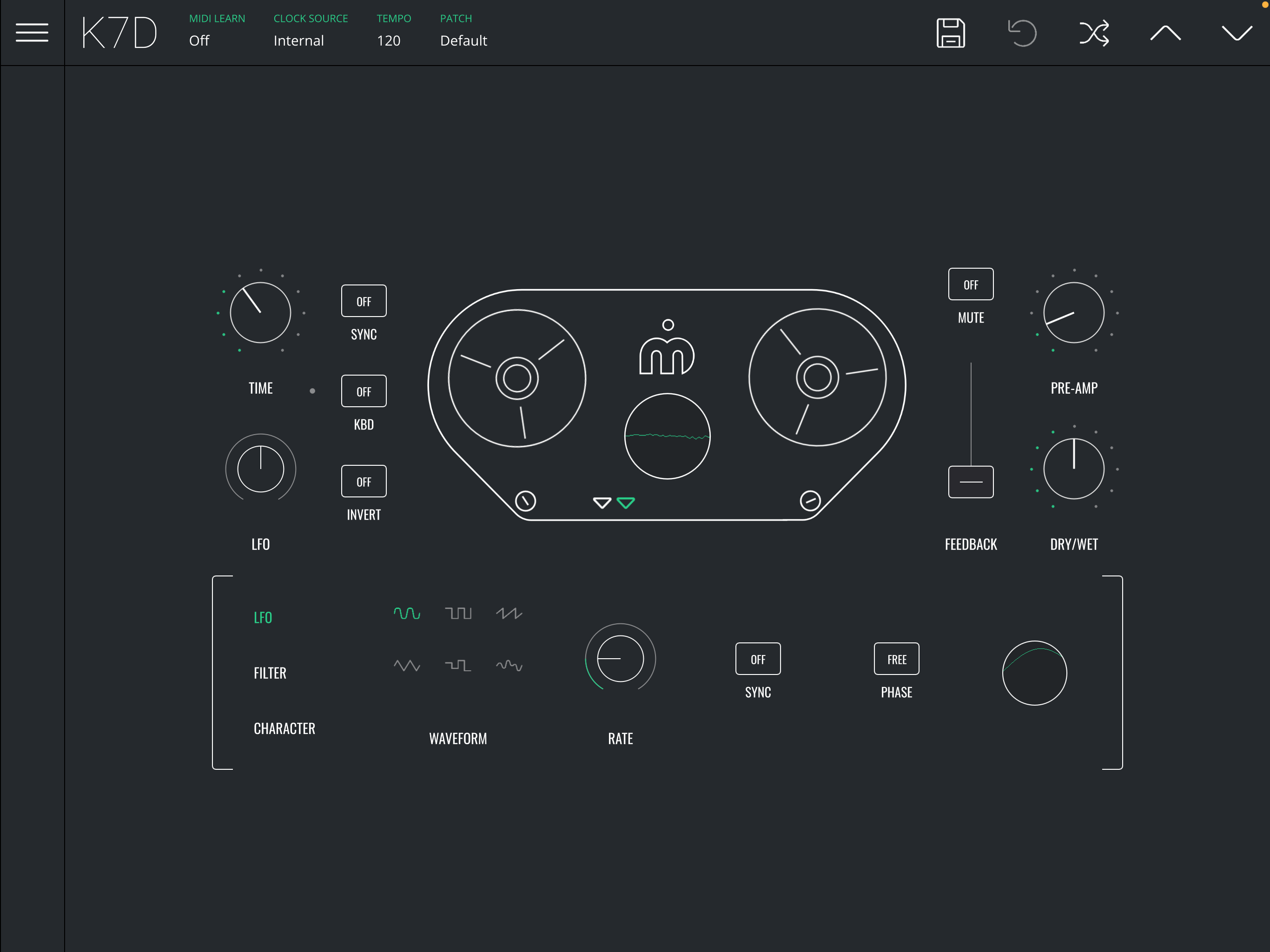Select the sample-and-hold stepped waveform icon
Screen dimensions: 1270x952
click(457, 666)
